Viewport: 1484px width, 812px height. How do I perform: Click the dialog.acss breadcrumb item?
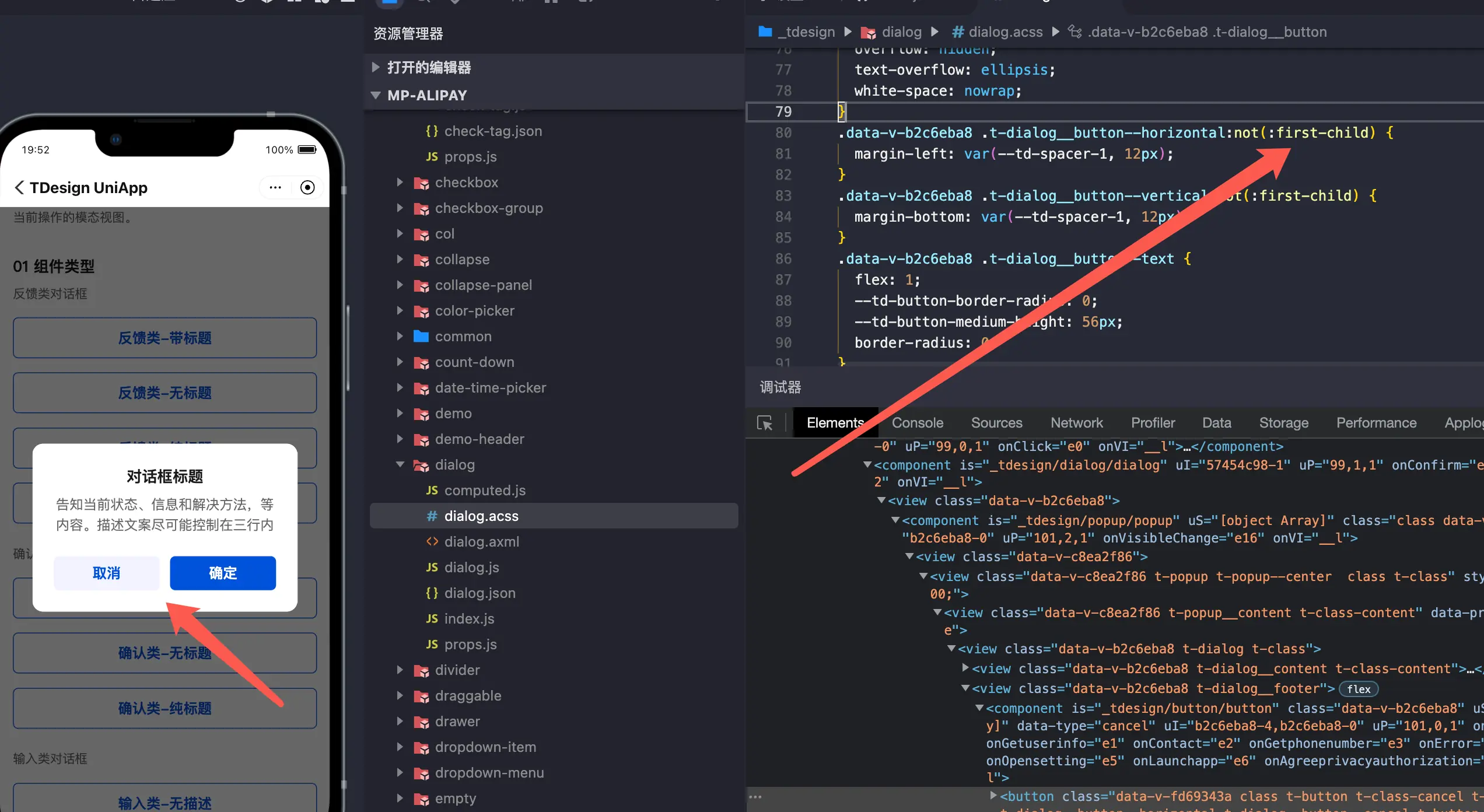coord(1005,32)
